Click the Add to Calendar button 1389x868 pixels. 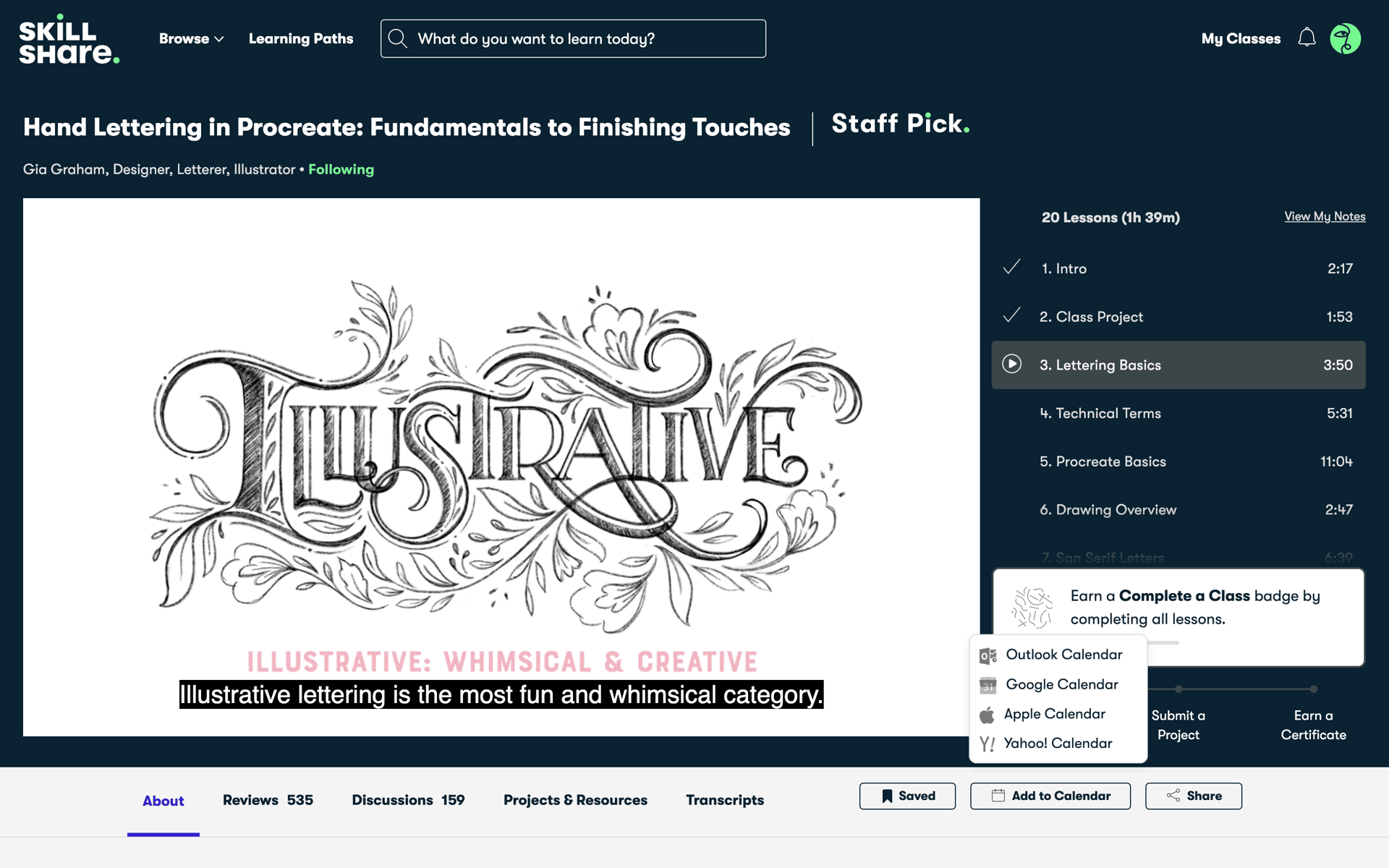(x=1050, y=796)
